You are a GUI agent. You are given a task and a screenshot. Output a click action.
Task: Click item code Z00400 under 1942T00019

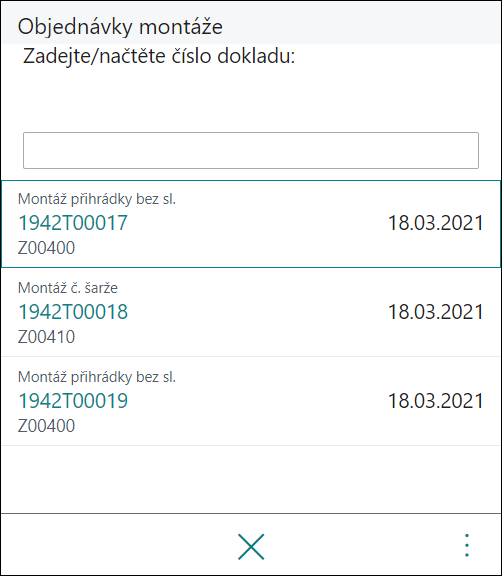click(x=46, y=425)
